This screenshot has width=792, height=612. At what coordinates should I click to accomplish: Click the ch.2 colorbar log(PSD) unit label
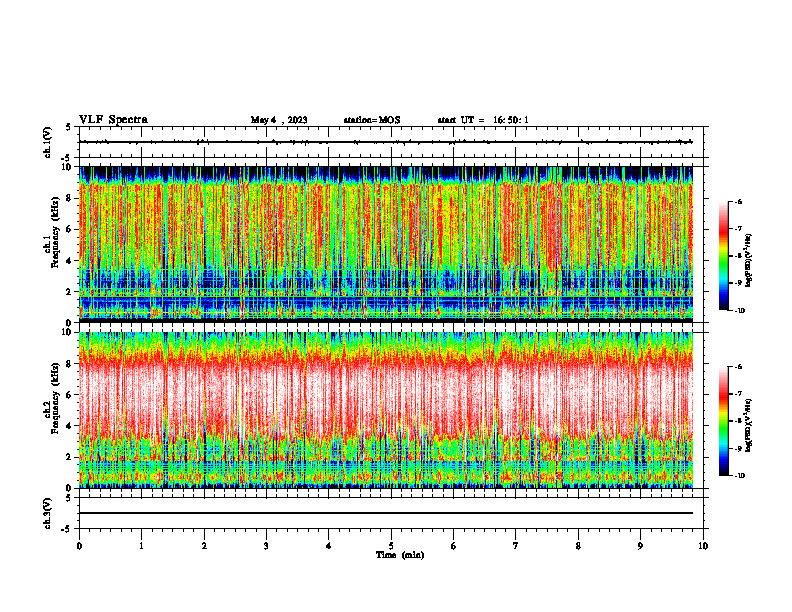748,425
